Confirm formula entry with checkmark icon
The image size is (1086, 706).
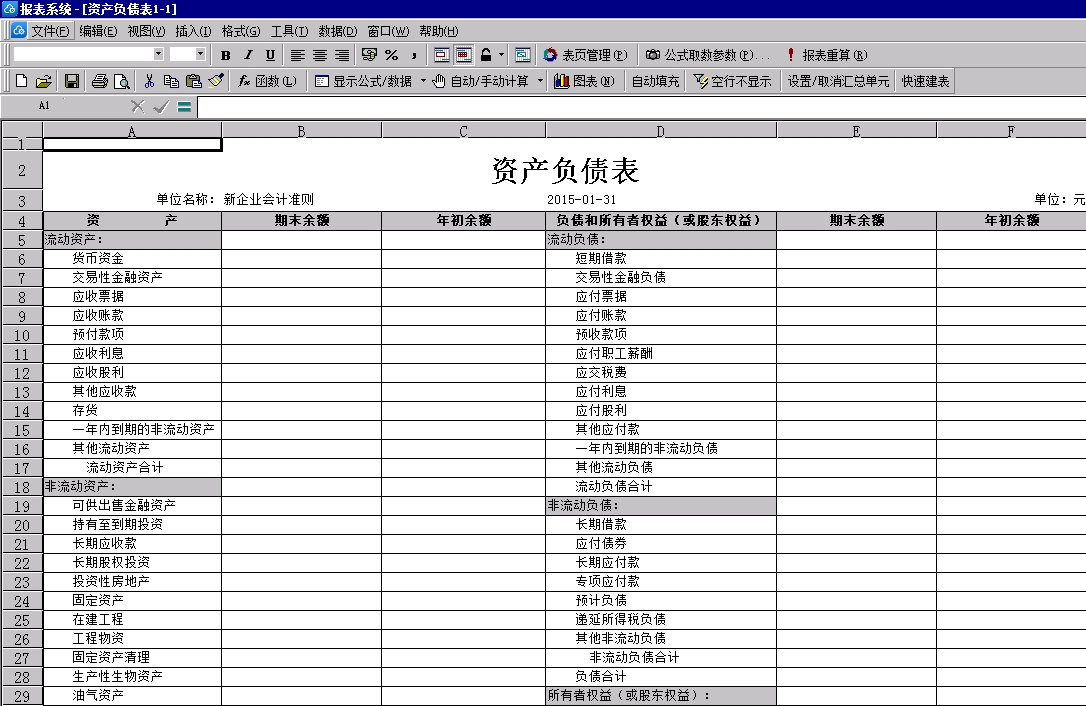tap(161, 106)
